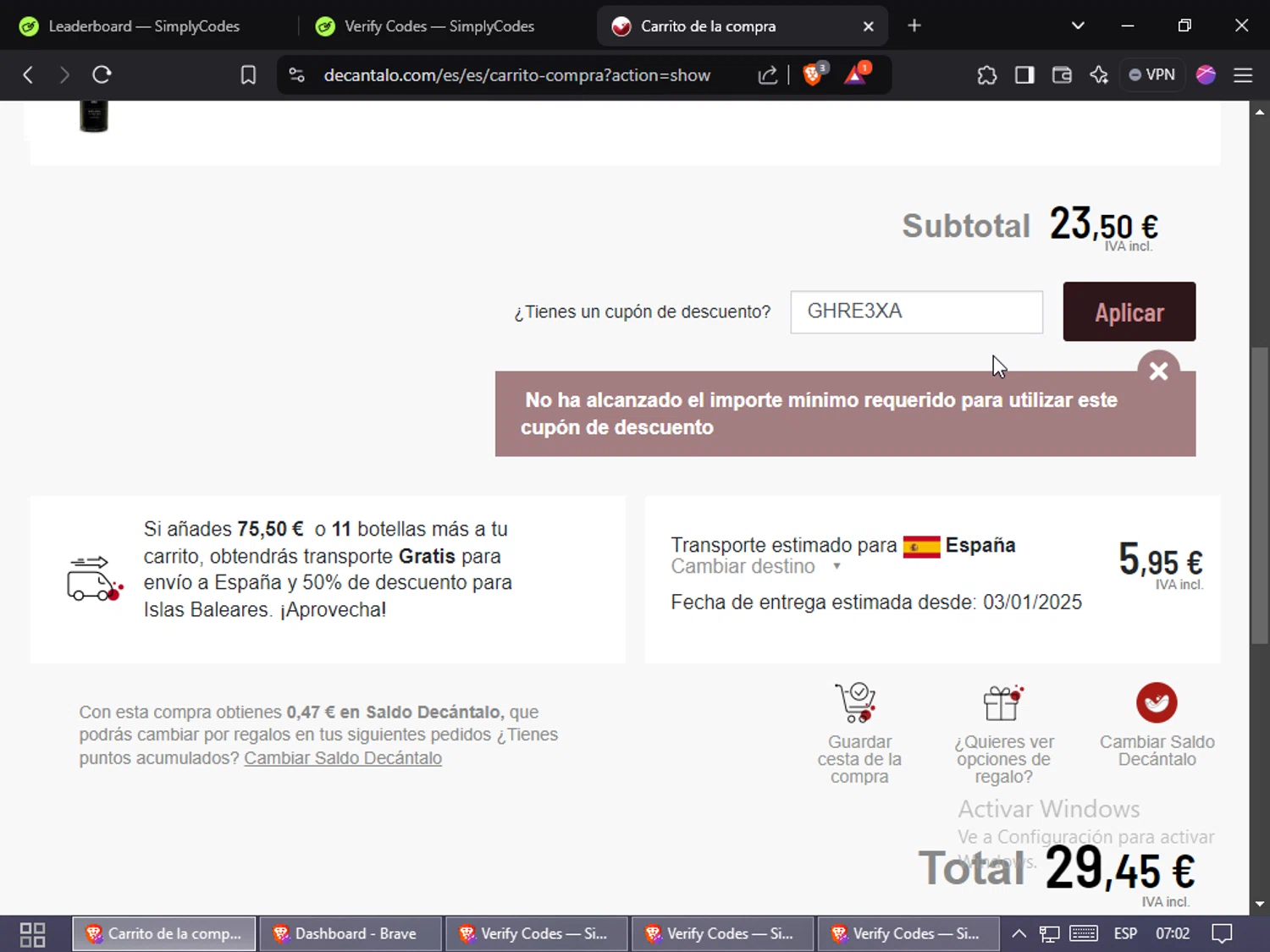This screenshot has width=1270, height=952.
Task: Open Brave Rewards triangle icon
Action: [x=856, y=74]
